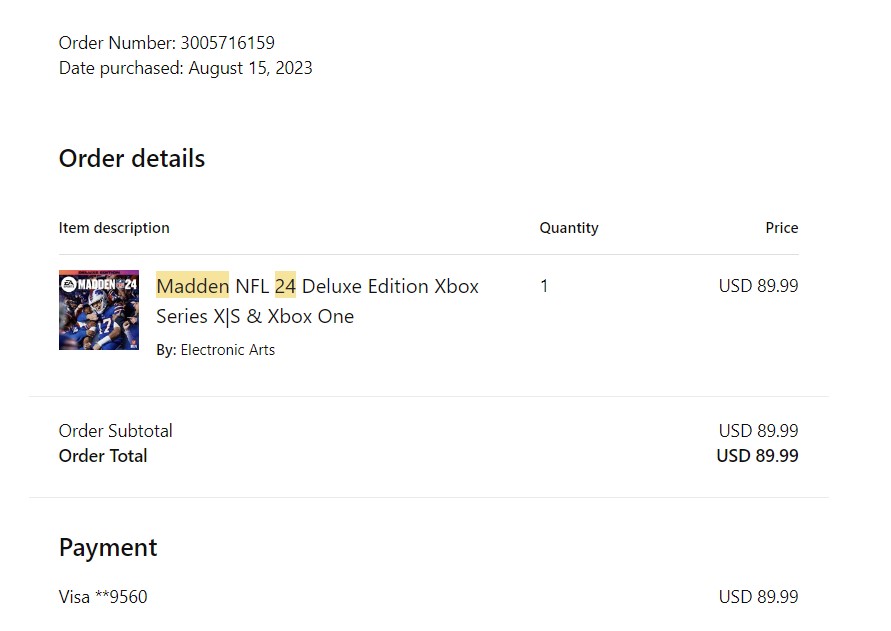Click the quantity value 1 in item row
The image size is (891, 631).
[544, 286]
